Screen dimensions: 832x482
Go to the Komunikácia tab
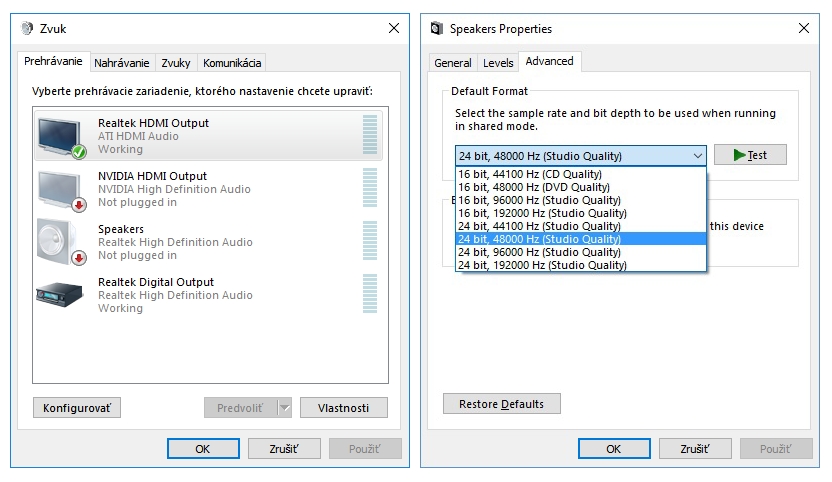(232, 63)
